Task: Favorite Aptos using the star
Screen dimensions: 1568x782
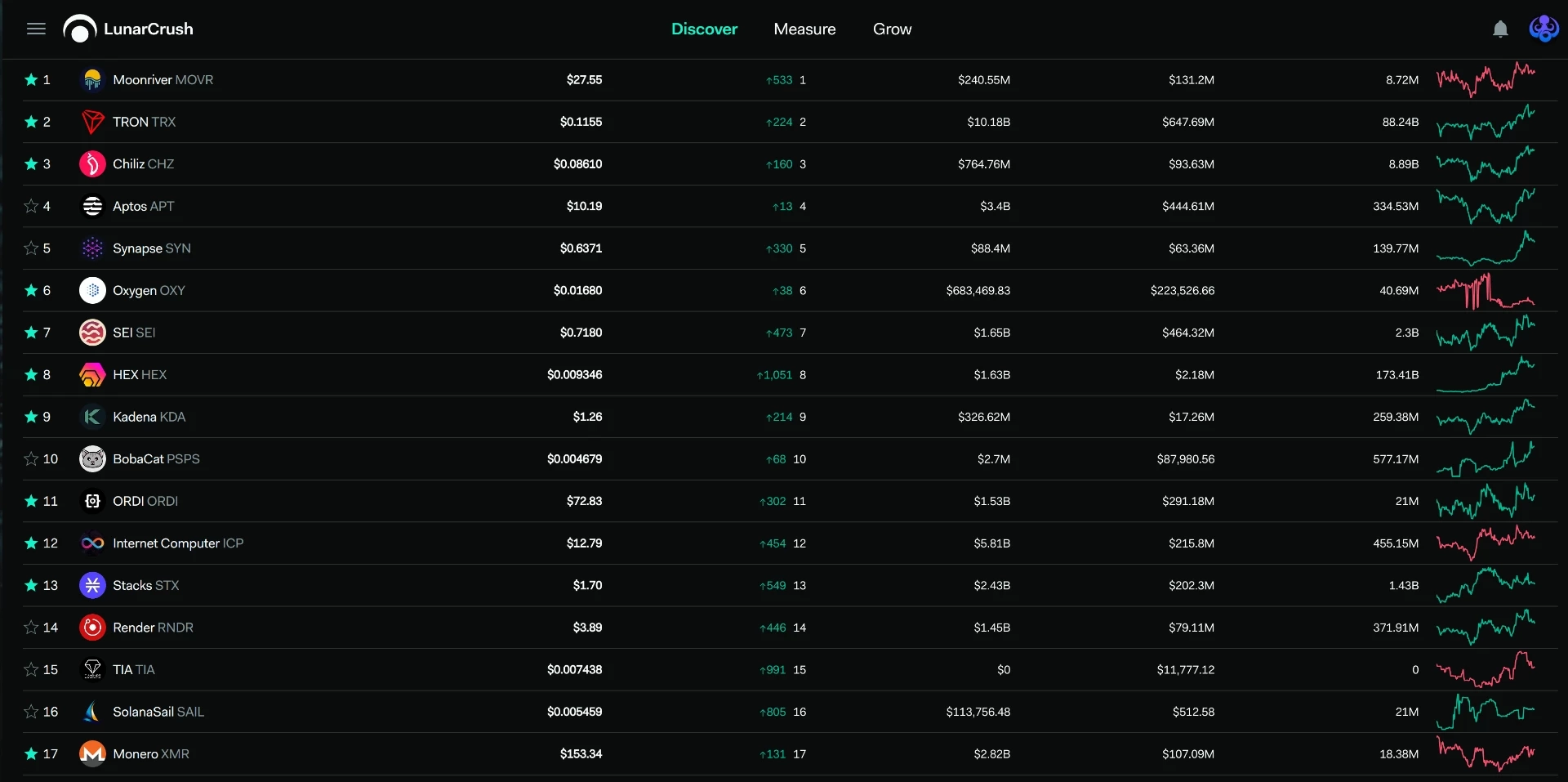Action: [31, 206]
